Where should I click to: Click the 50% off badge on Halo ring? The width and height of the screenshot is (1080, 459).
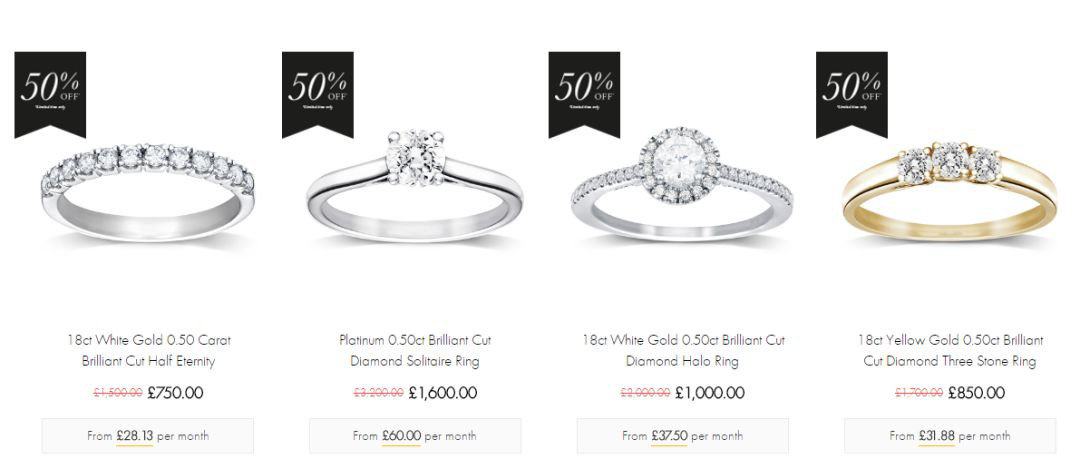click(584, 94)
